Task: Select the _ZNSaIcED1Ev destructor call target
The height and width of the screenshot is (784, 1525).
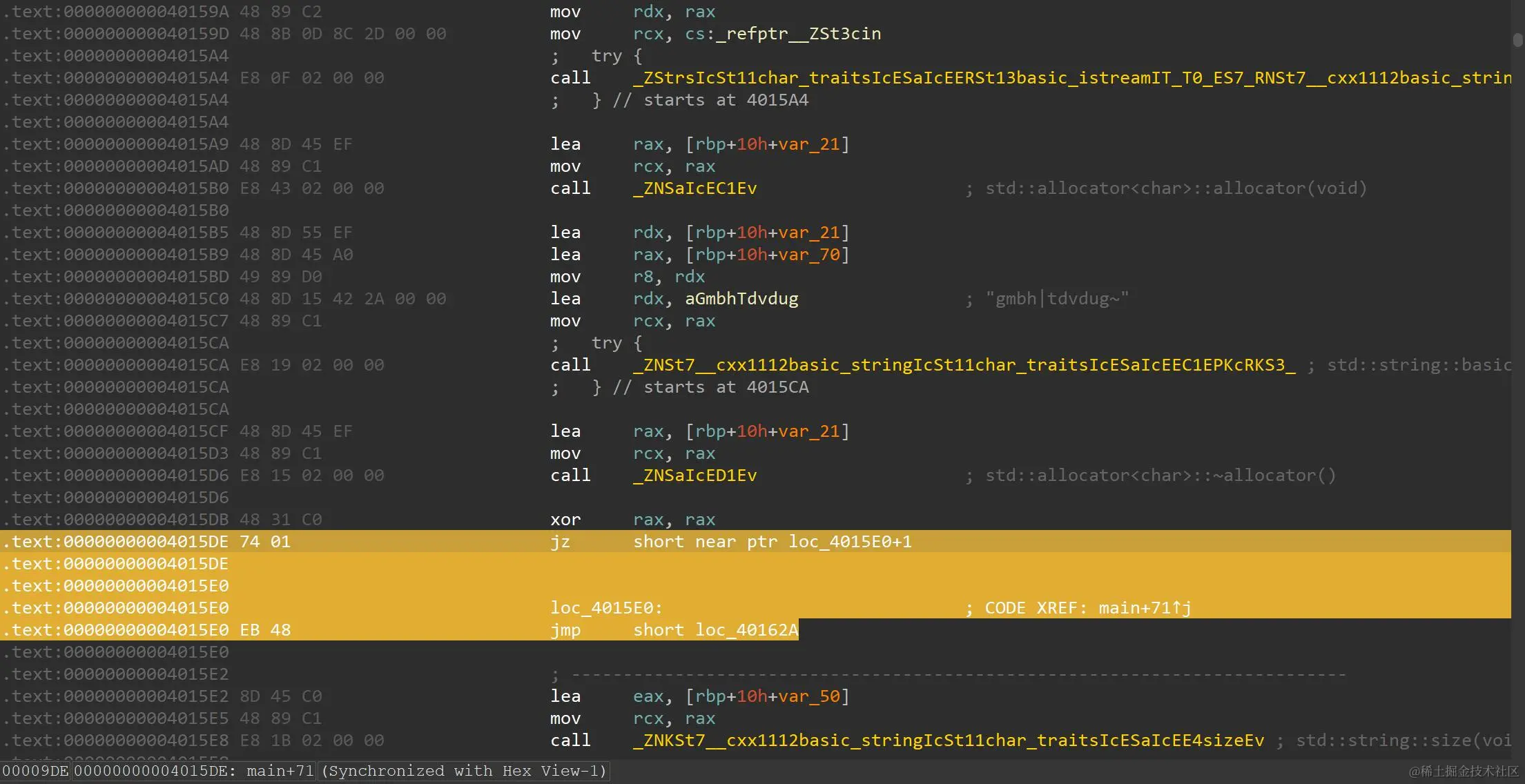Action: click(694, 476)
